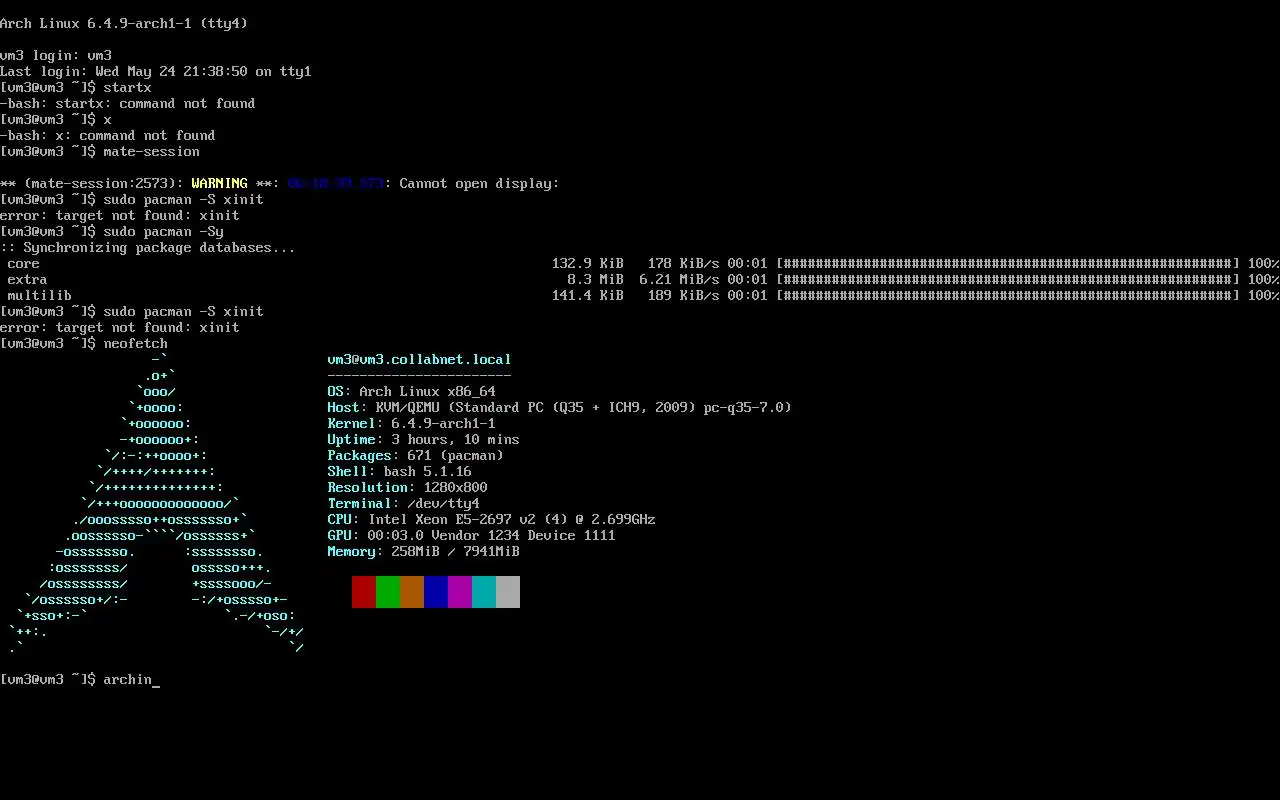
Task: Click the 'x: command not found' error line
Action: point(108,135)
